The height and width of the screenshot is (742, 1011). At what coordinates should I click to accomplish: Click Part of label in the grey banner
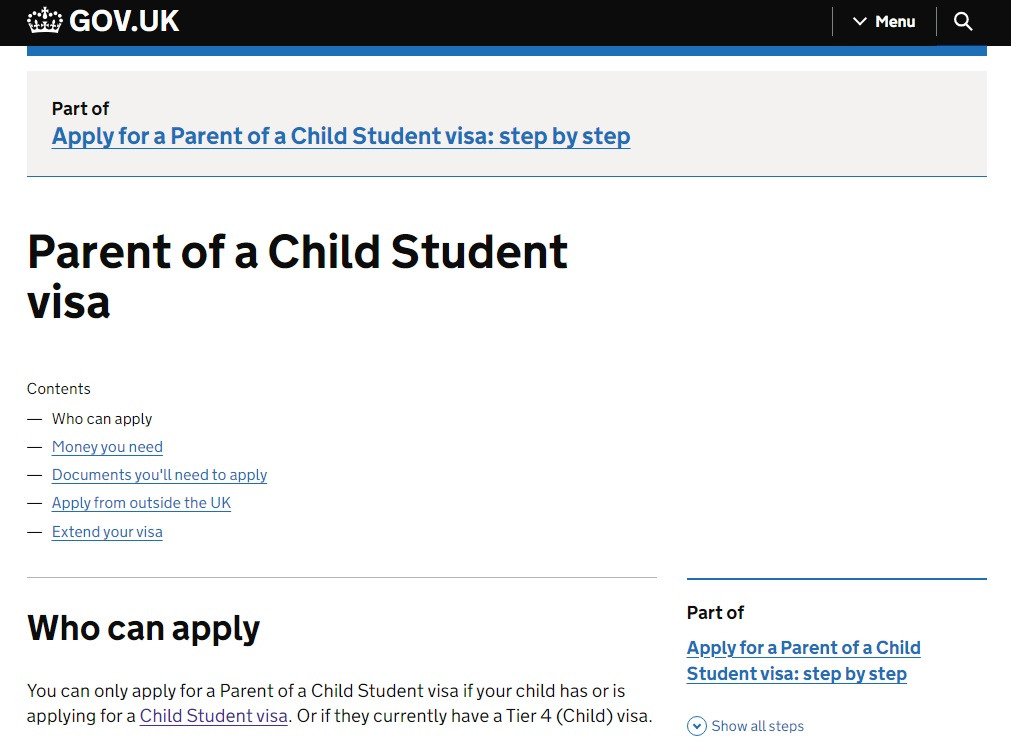tap(80, 108)
